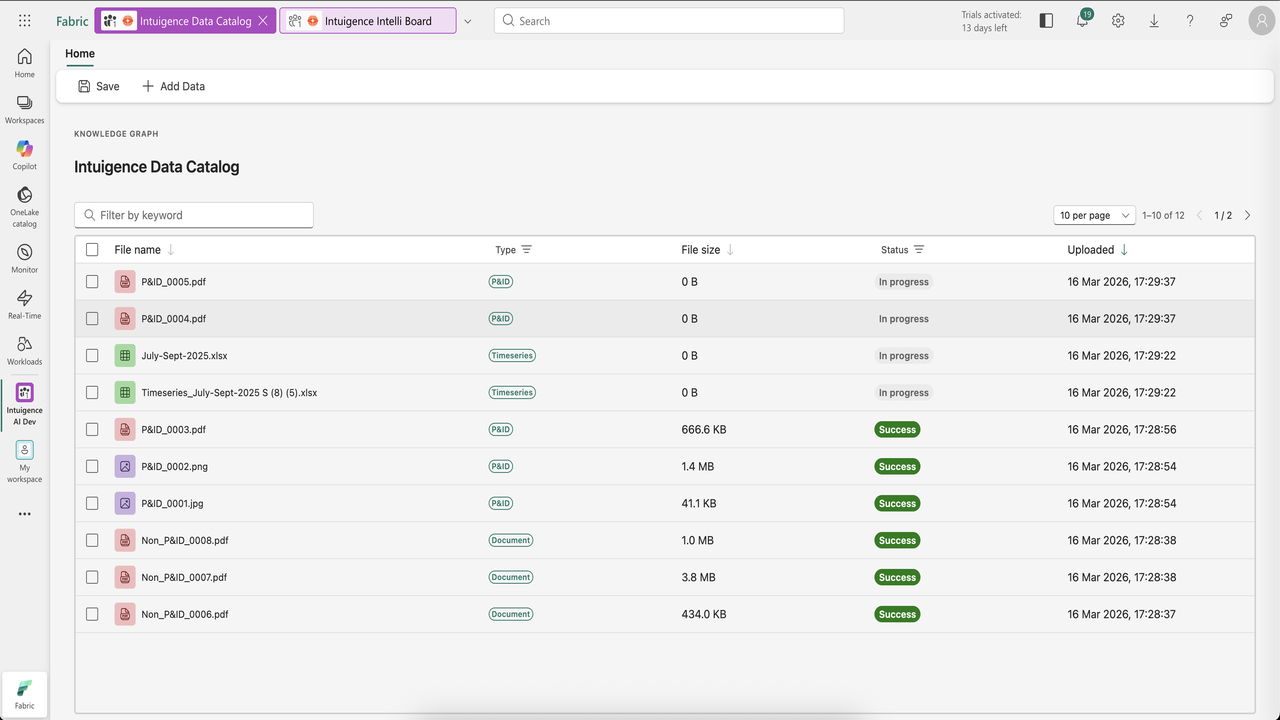Screen dimensions: 1280x720
Task: Go to the previous page of results
Action: point(1200,215)
